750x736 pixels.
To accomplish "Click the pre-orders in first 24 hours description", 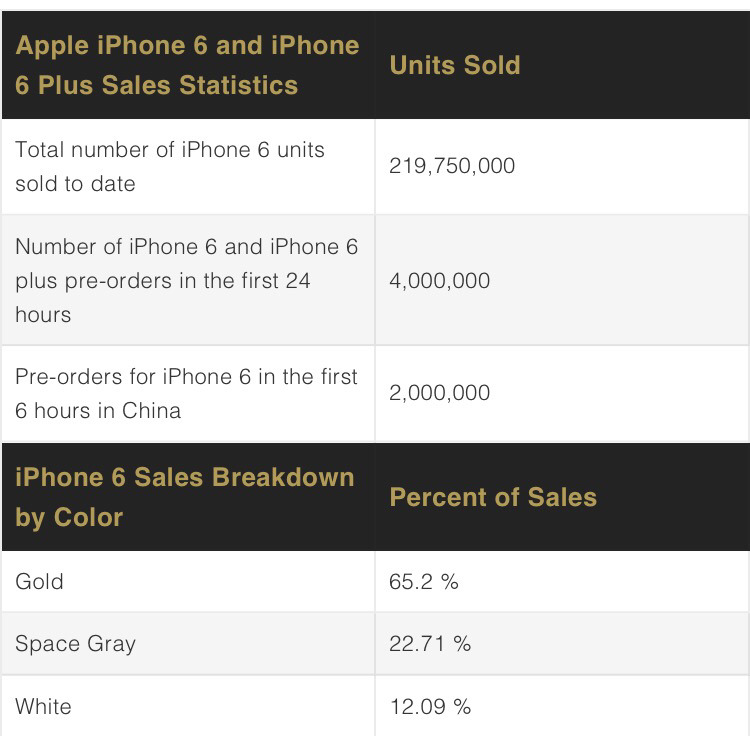I will (186, 280).
